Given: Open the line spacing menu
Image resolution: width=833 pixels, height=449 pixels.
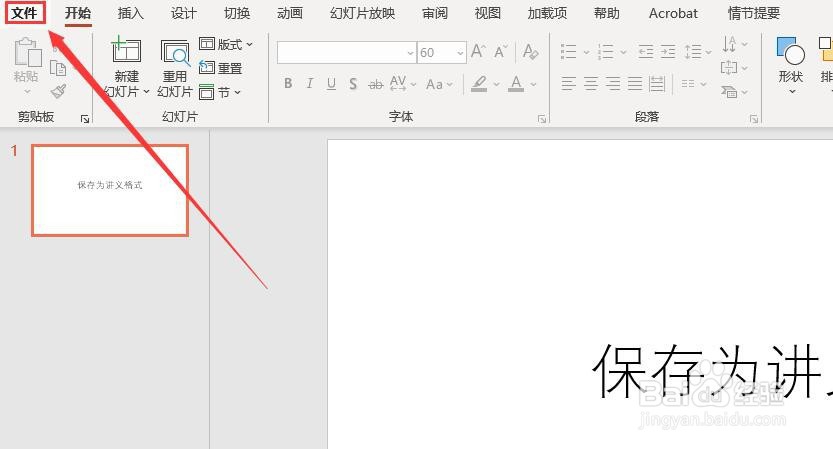Looking at the screenshot, I should tap(698, 52).
